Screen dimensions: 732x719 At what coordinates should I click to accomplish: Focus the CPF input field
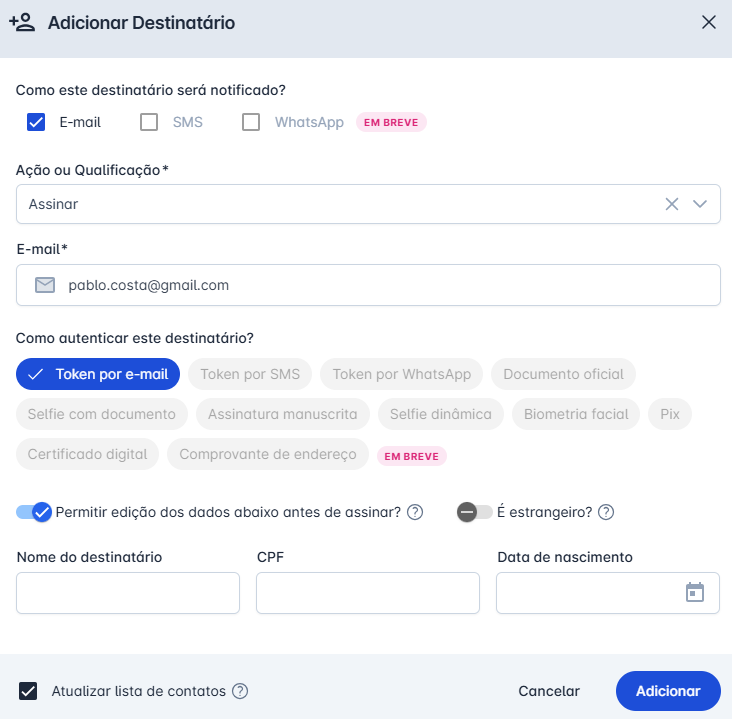click(x=368, y=593)
